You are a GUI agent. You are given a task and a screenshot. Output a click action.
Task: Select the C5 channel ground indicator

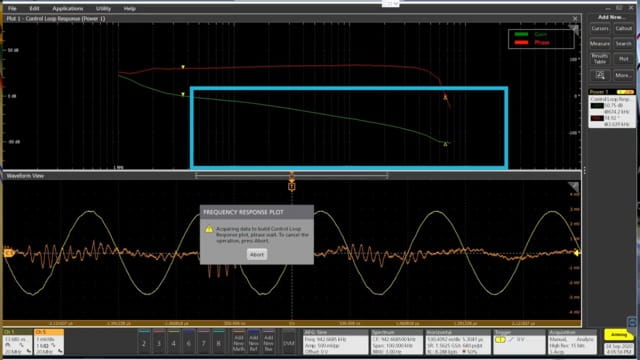pos(8,253)
